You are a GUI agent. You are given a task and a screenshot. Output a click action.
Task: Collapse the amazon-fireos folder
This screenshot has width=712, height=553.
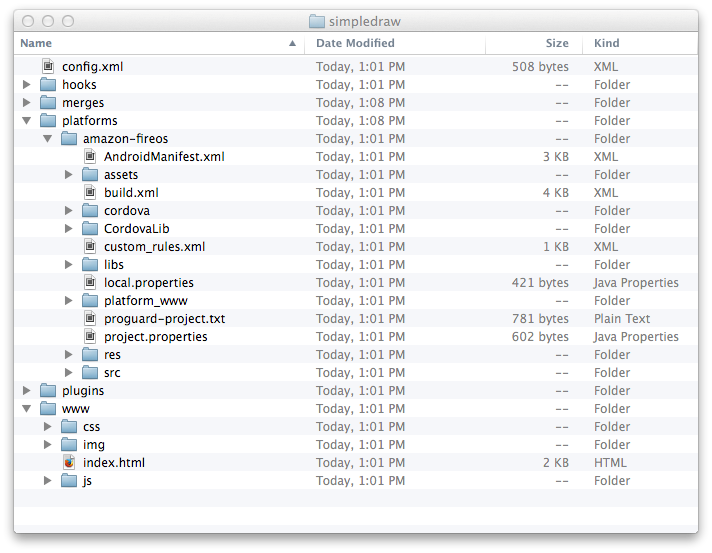[48, 139]
